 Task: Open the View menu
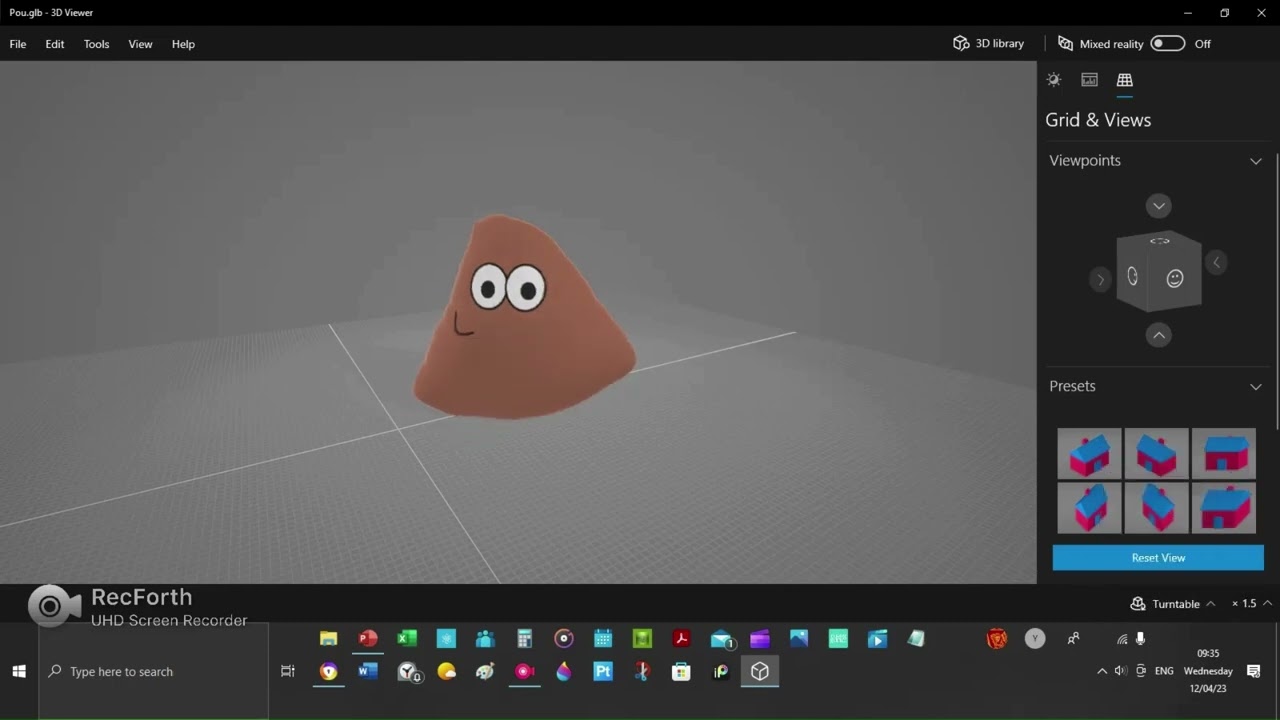pos(140,44)
